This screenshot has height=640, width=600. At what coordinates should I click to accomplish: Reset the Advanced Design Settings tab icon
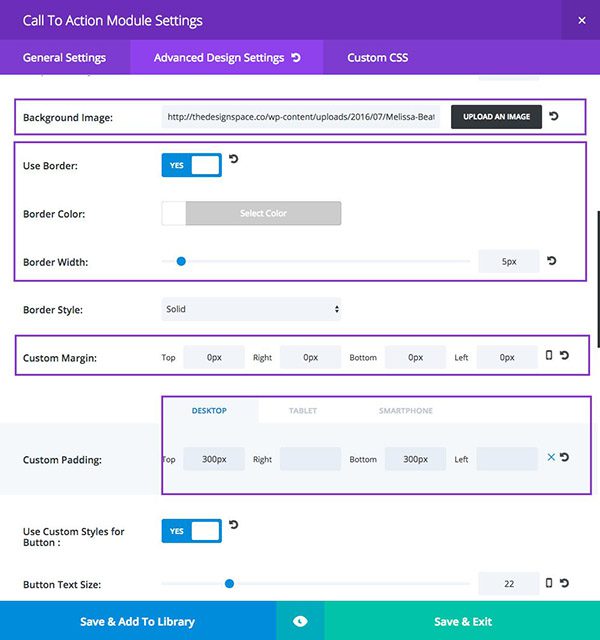(x=296, y=58)
